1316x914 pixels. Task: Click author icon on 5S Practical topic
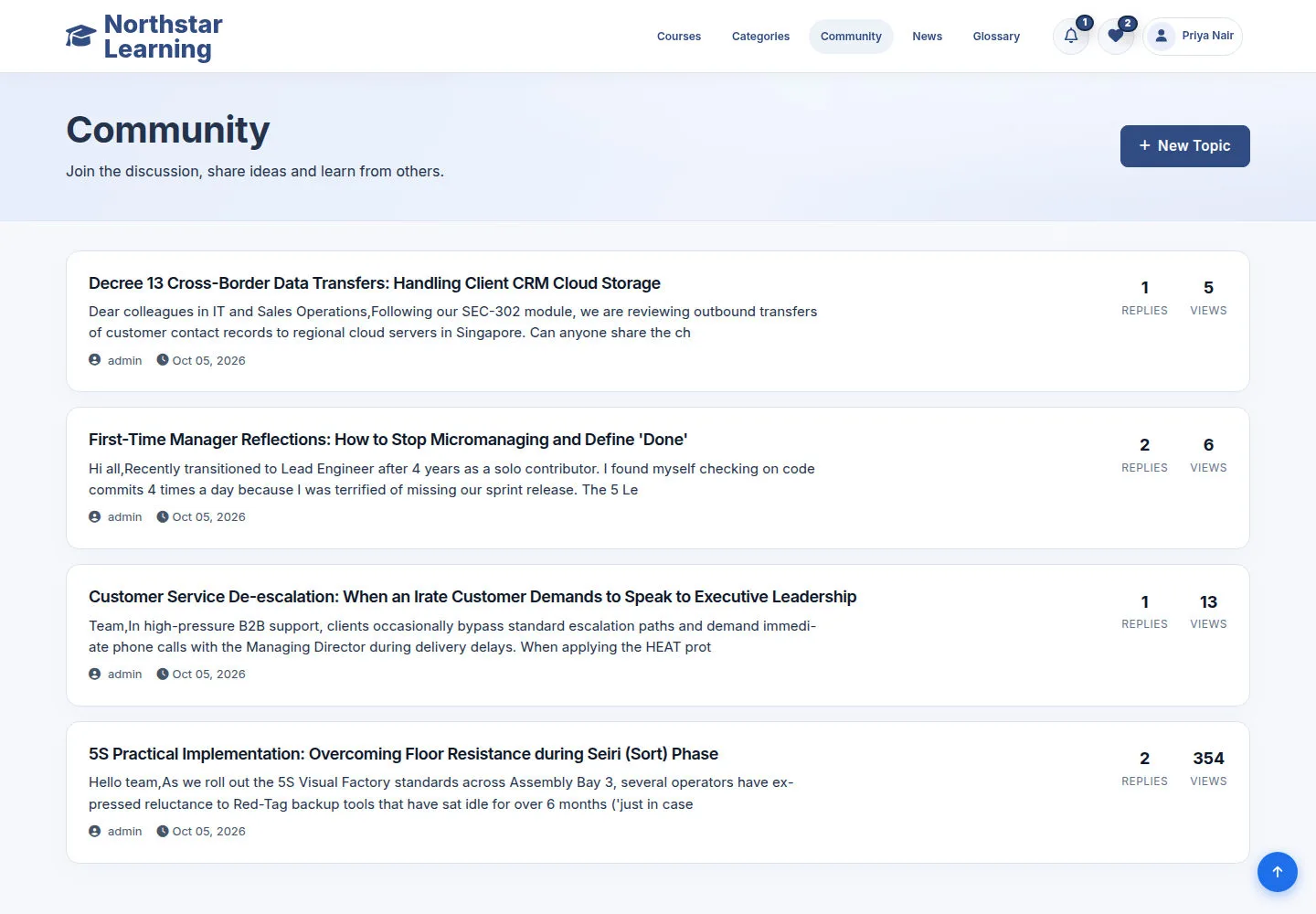click(x=95, y=831)
